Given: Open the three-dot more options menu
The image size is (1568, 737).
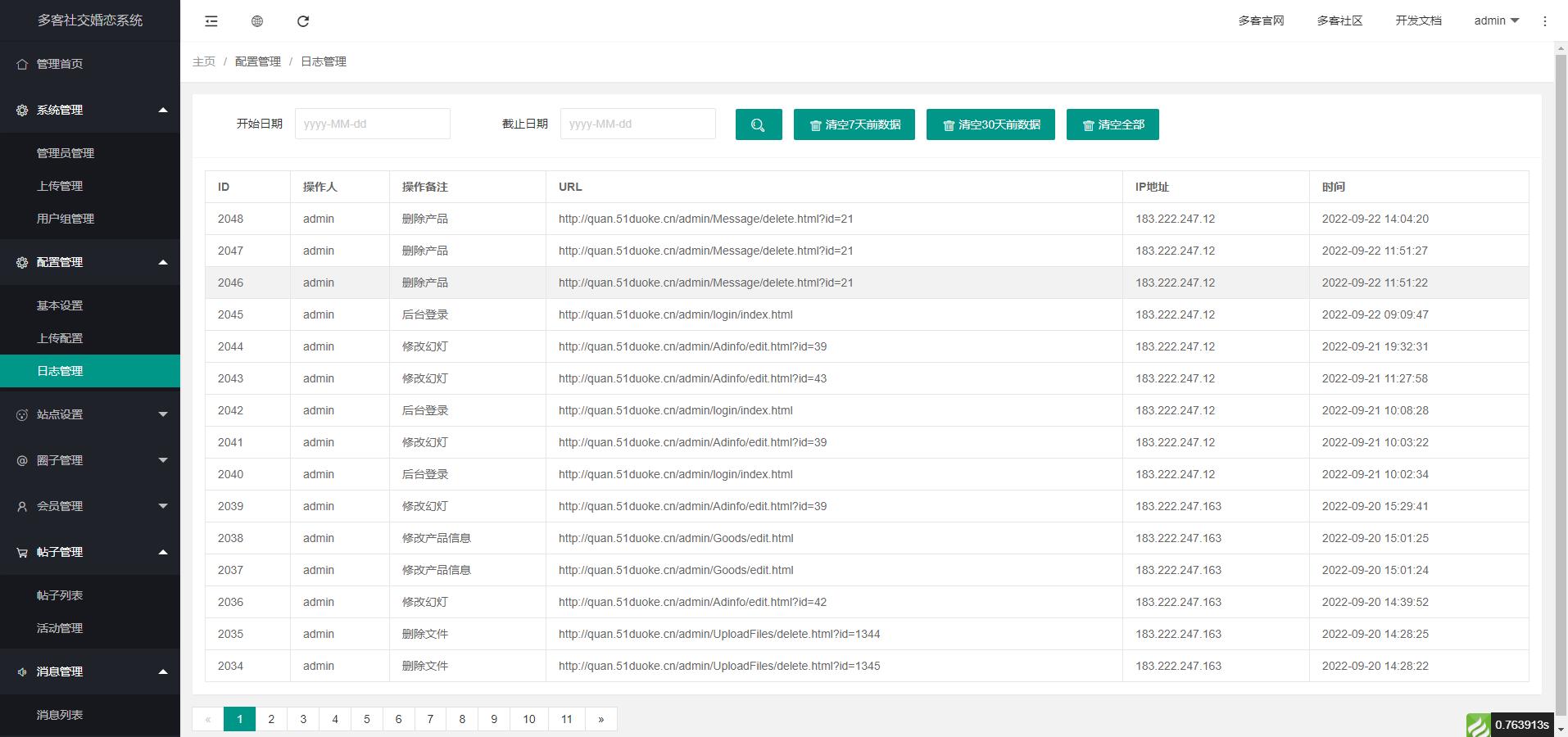Looking at the screenshot, I should [1545, 21].
